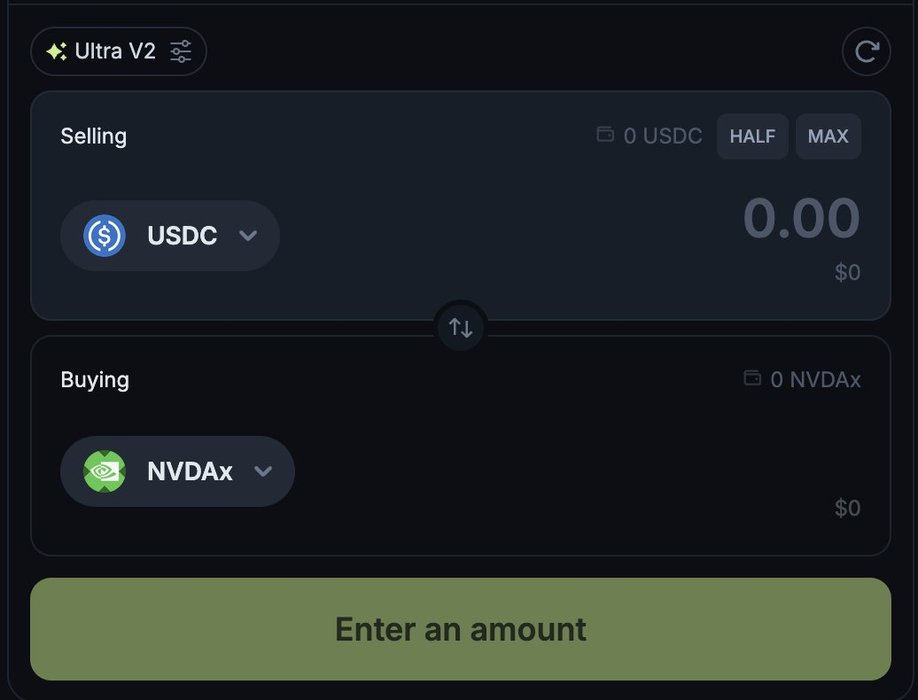The width and height of the screenshot is (918, 700).
Task: Open the buying token selector labeled NVDAx
Action: [177, 471]
